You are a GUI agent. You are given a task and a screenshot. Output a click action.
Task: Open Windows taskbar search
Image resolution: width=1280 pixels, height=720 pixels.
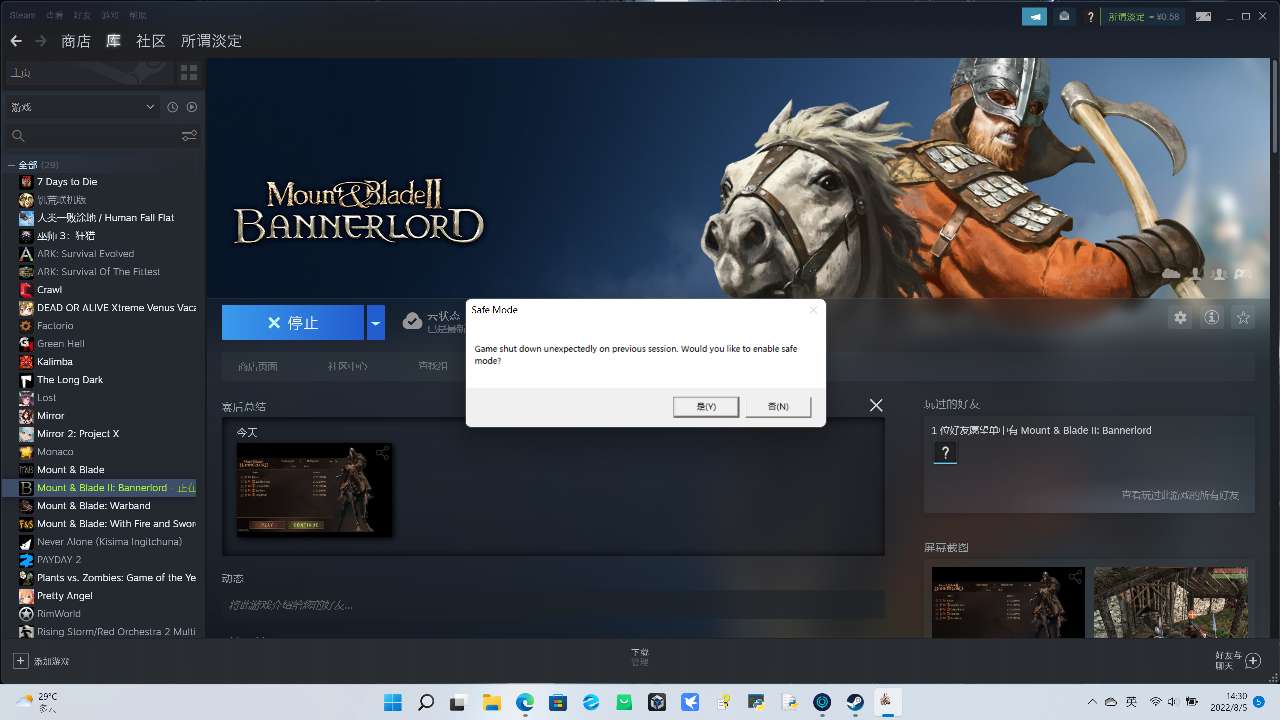(x=426, y=702)
